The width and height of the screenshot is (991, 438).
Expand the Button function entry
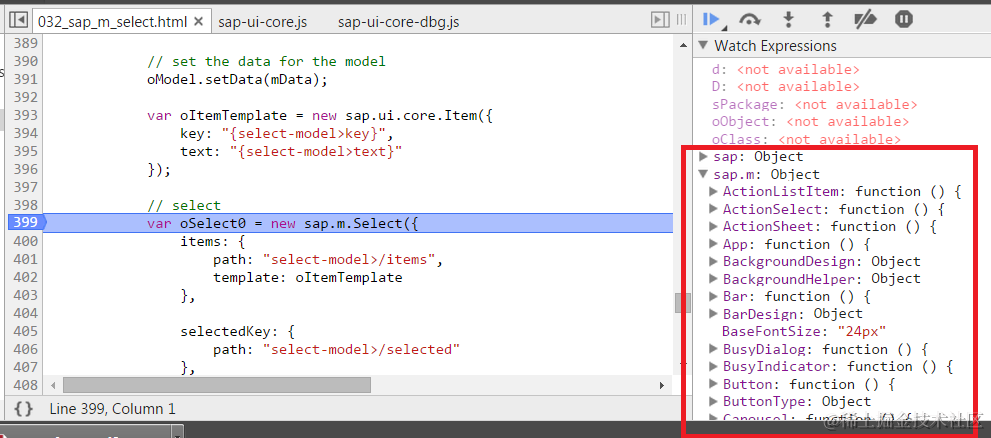(x=714, y=384)
